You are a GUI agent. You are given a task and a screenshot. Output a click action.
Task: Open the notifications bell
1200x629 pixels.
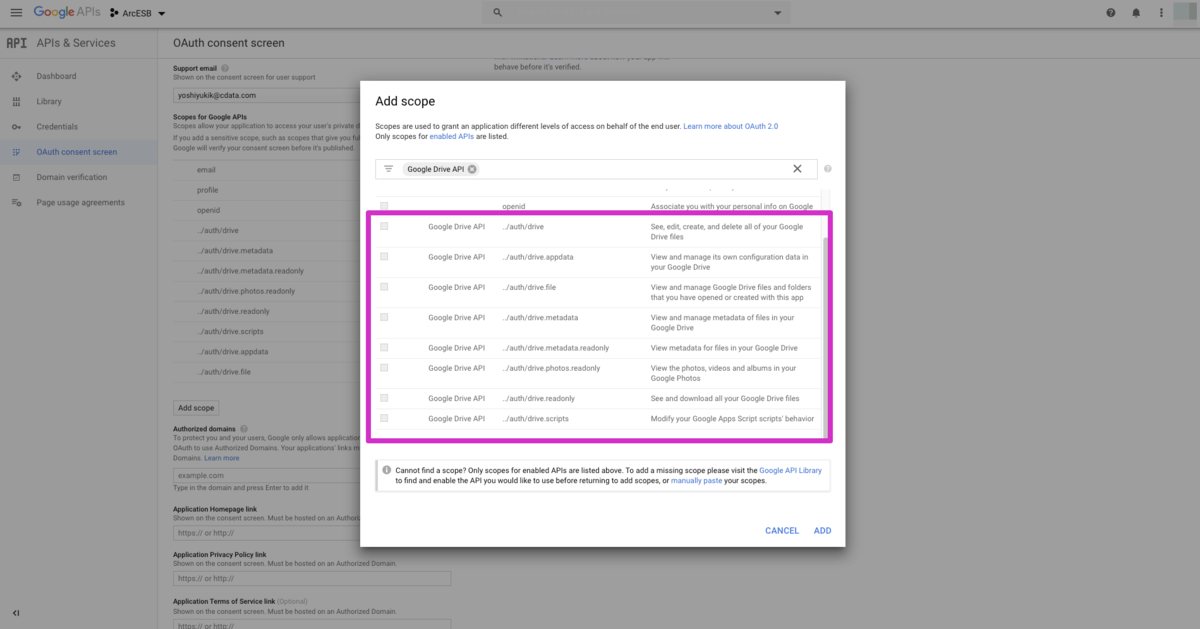(x=1136, y=13)
